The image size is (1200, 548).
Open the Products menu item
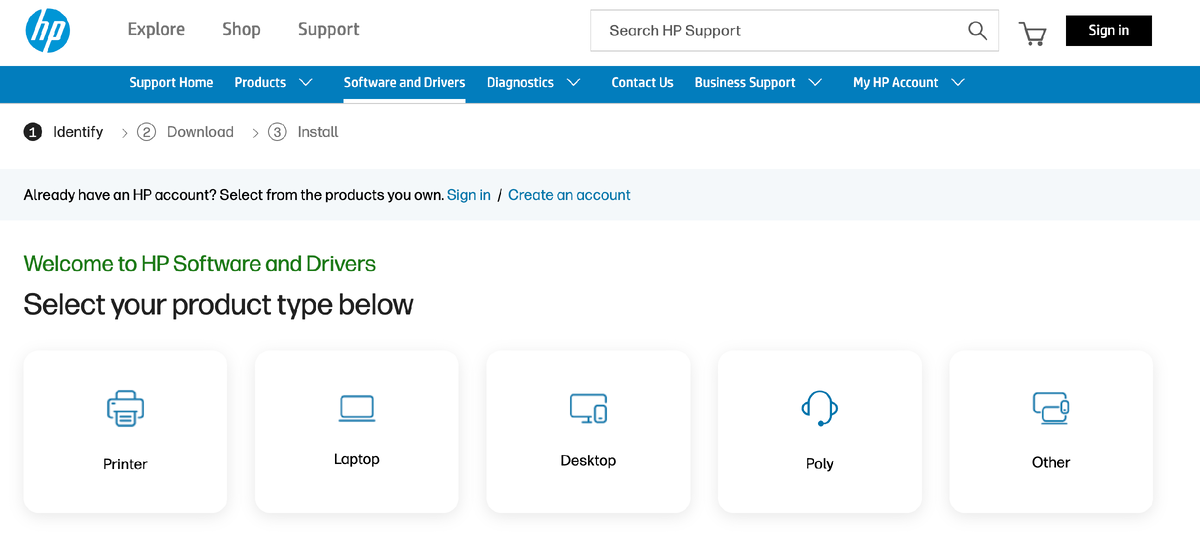(260, 83)
